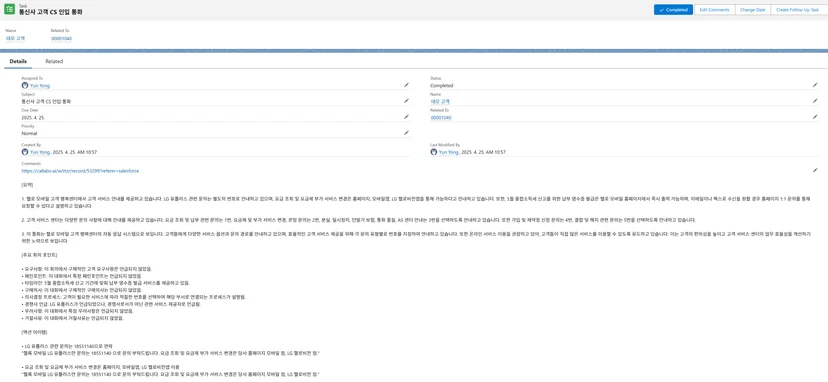Image resolution: width=828 pixels, height=382 pixels.
Task: Edit the Name field pencil in details
Action: 815,100
